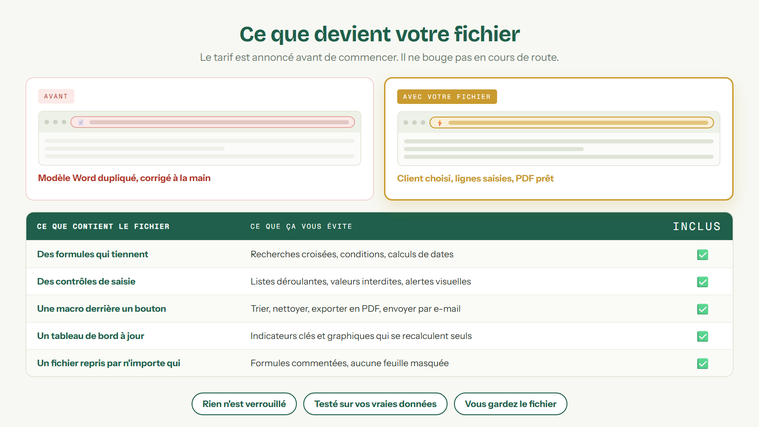Click the check for Un fichier repris par n'importe qui
759x427 pixels.
click(x=702, y=363)
